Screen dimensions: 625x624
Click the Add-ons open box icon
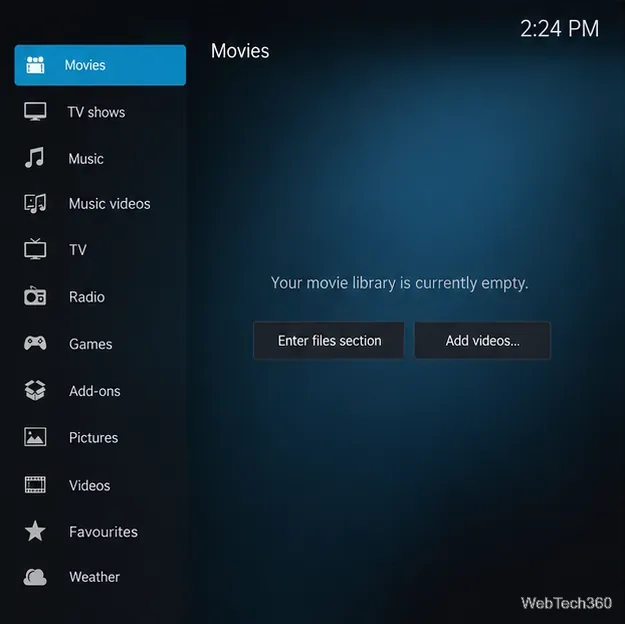click(35, 390)
